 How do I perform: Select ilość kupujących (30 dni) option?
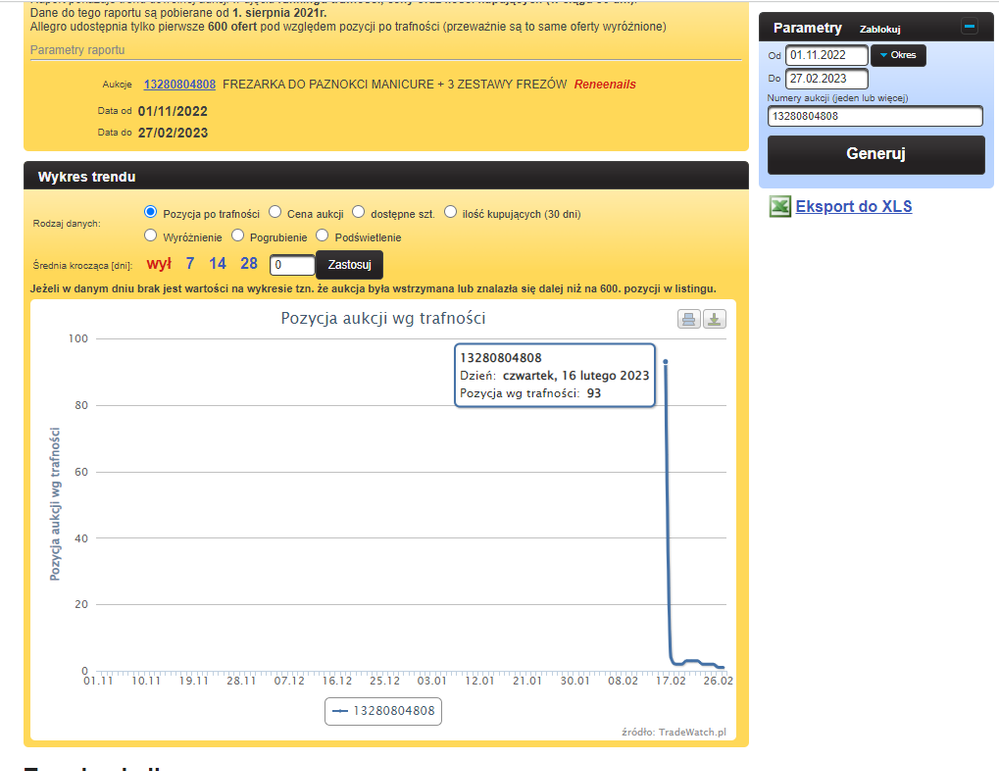tap(450, 212)
